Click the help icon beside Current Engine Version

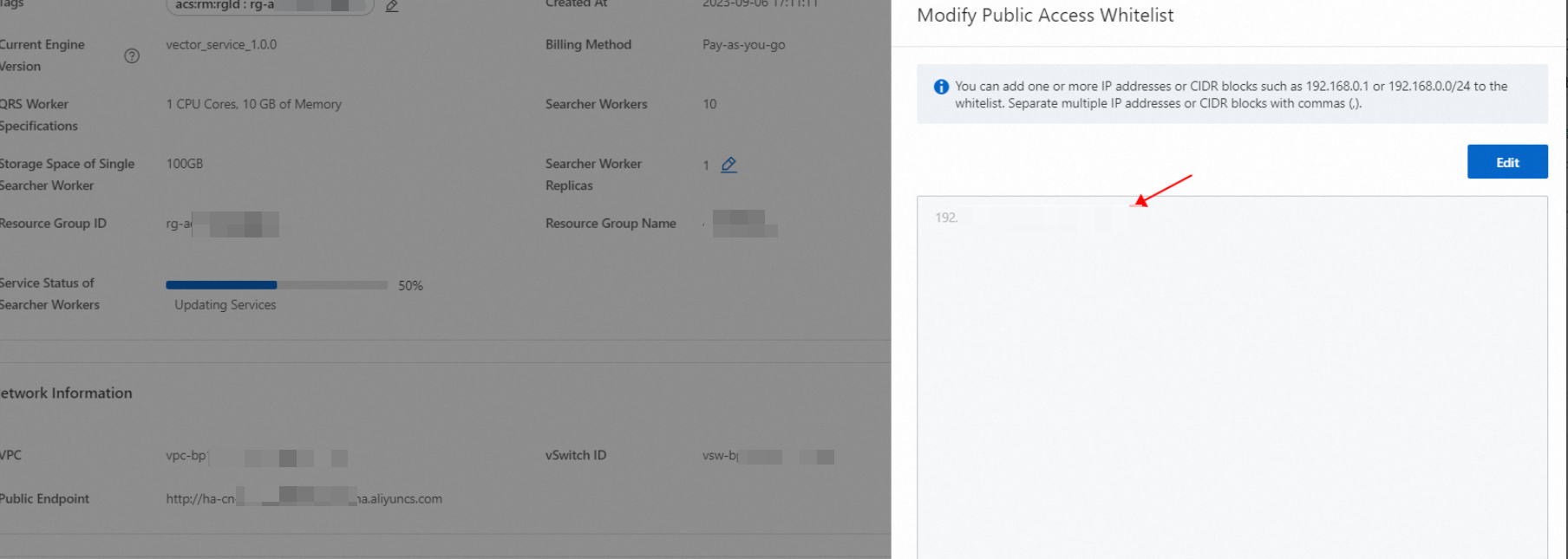(x=132, y=55)
